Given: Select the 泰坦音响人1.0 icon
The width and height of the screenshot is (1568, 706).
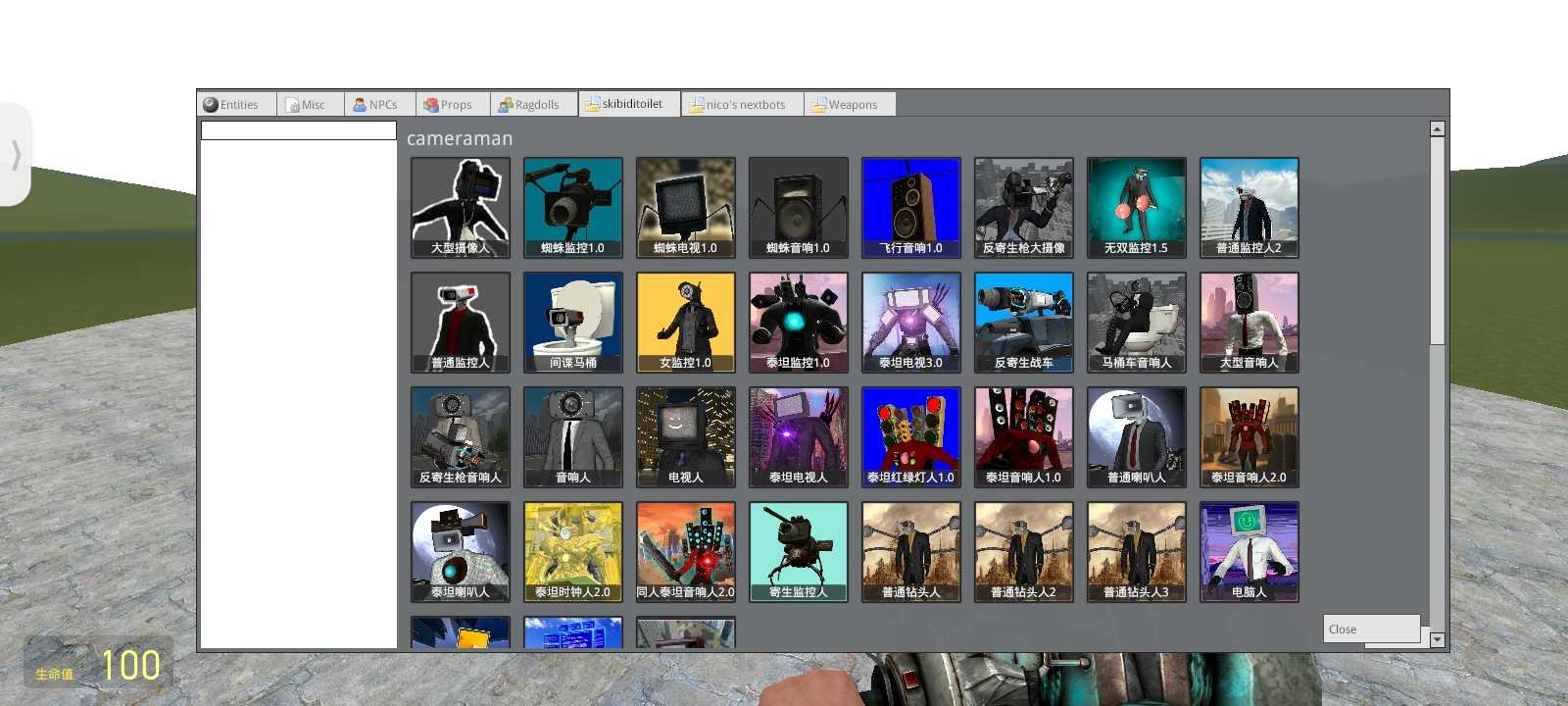Looking at the screenshot, I should (1024, 437).
